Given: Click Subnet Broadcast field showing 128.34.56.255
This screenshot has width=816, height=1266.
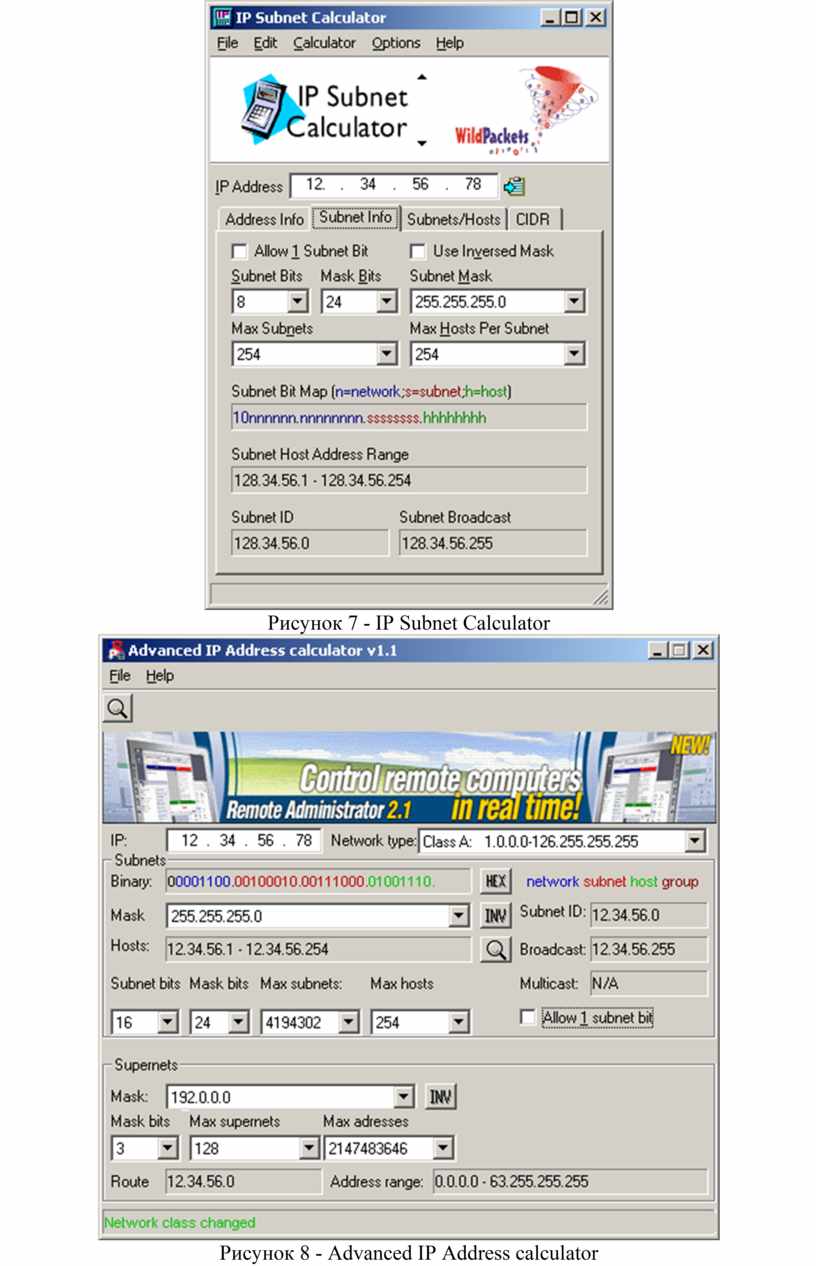Looking at the screenshot, I should (x=493, y=543).
